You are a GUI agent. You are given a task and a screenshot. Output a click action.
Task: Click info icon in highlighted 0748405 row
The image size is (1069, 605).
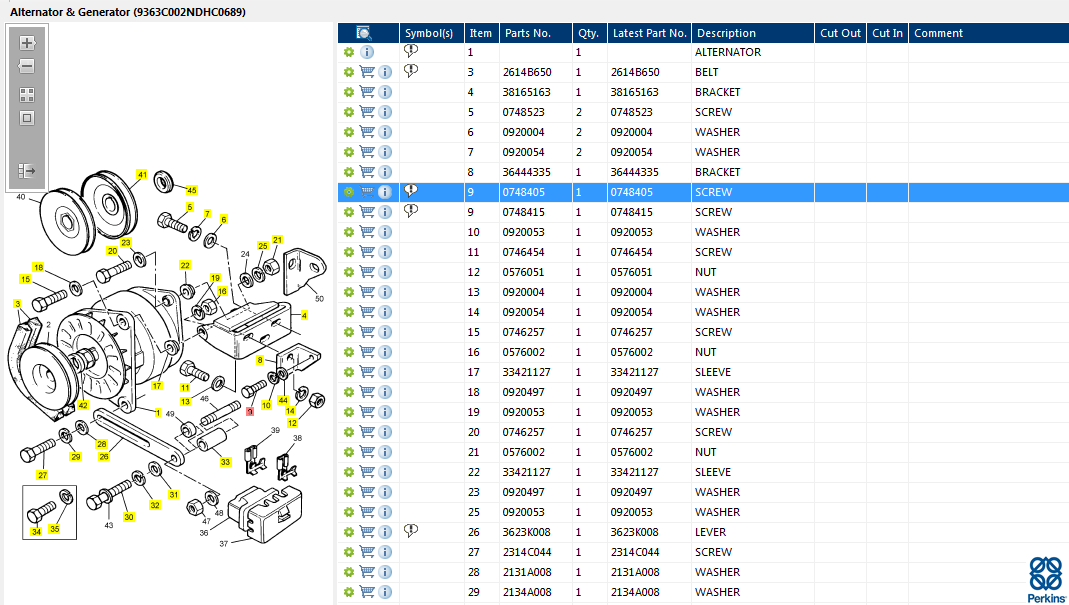[x=385, y=192]
